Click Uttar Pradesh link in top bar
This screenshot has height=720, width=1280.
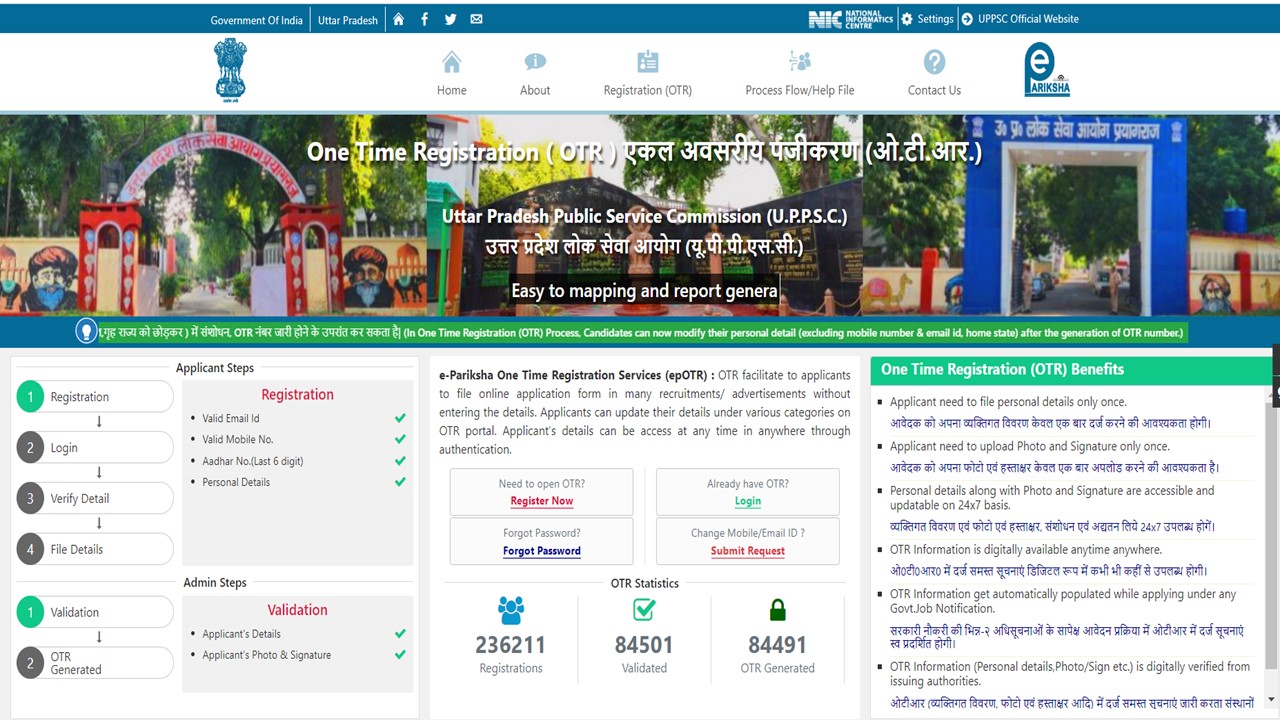point(348,20)
